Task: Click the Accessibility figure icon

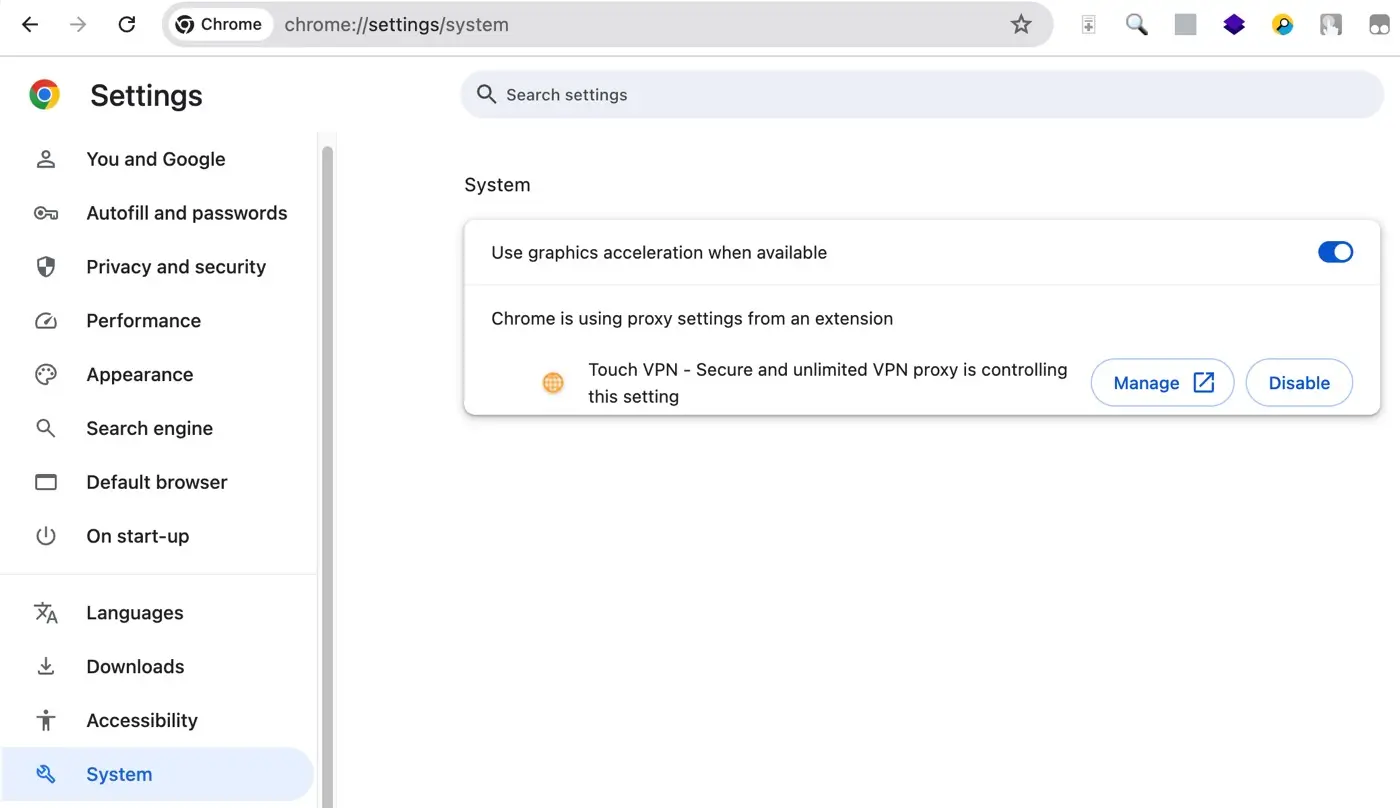Action: click(x=46, y=721)
